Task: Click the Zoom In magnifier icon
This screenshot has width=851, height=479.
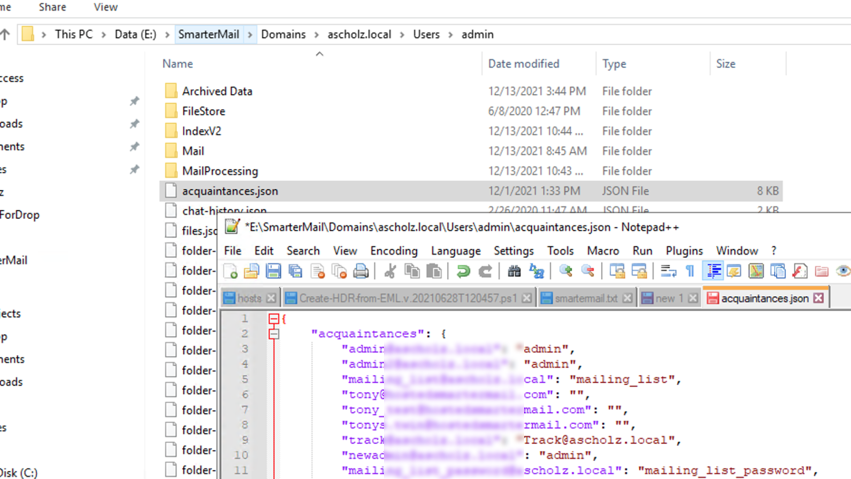Action: pos(566,271)
